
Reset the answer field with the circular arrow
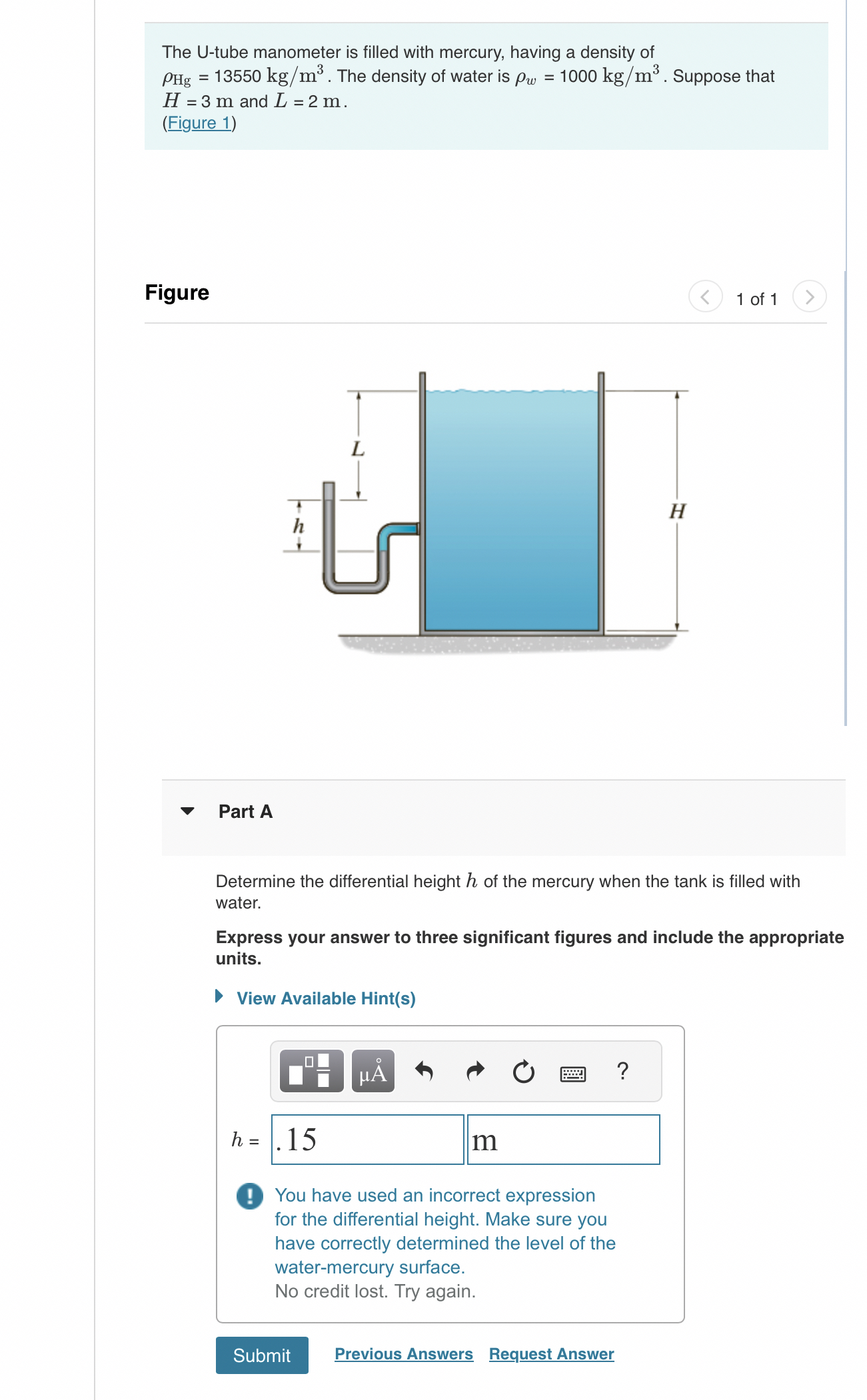point(524,1070)
